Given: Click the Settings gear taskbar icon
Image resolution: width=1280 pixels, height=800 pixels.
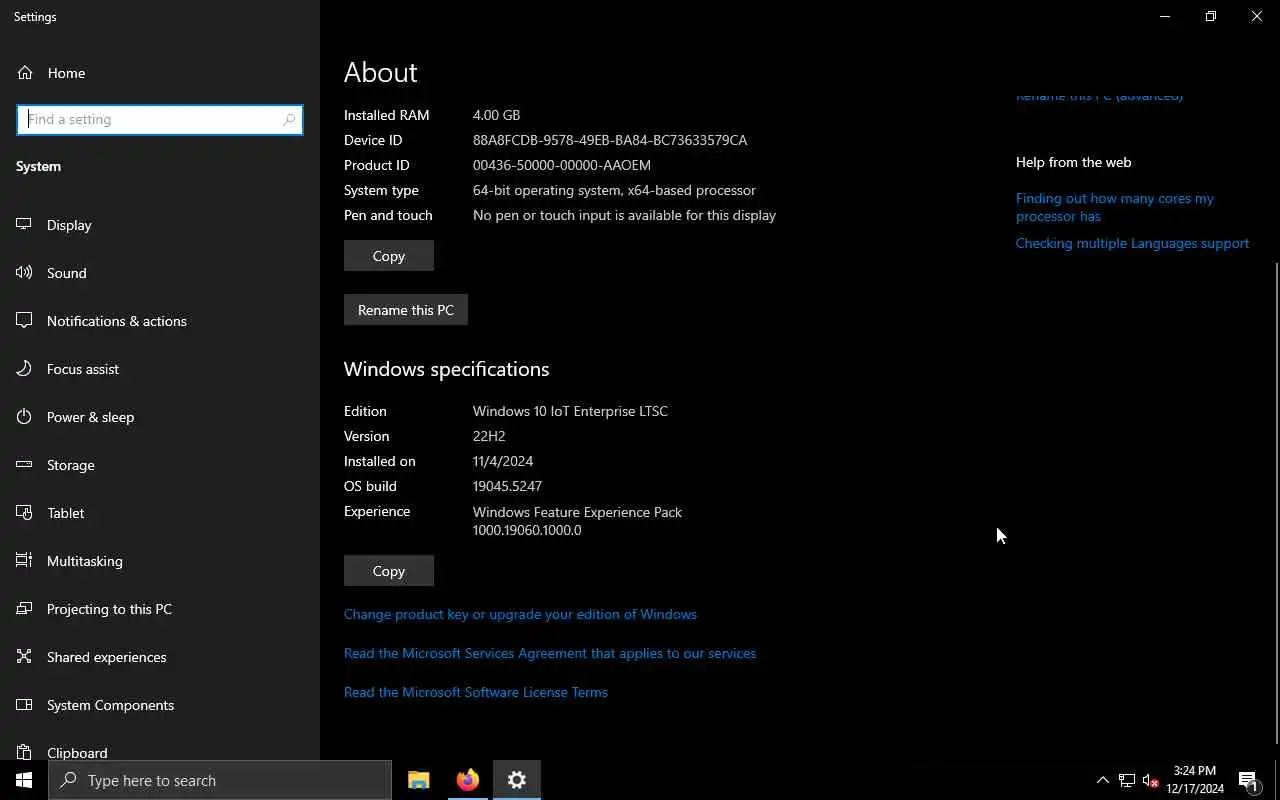Looking at the screenshot, I should pyautogui.click(x=517, y=780).
